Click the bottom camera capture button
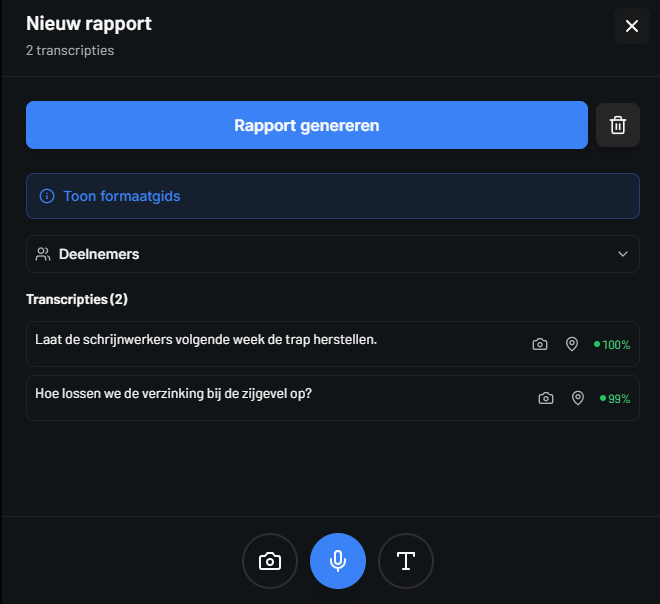The height and width of the screenshot is (604, 660). [x=270, y=561]
